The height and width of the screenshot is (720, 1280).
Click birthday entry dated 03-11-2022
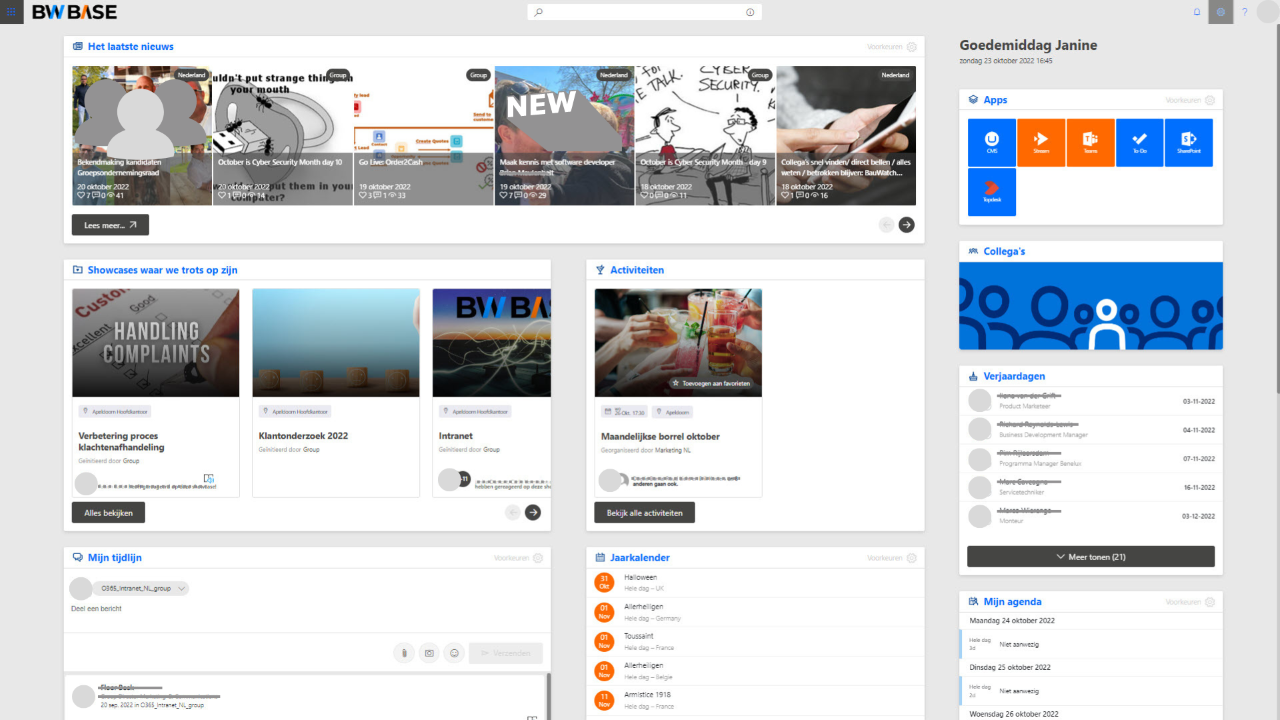1091,401
